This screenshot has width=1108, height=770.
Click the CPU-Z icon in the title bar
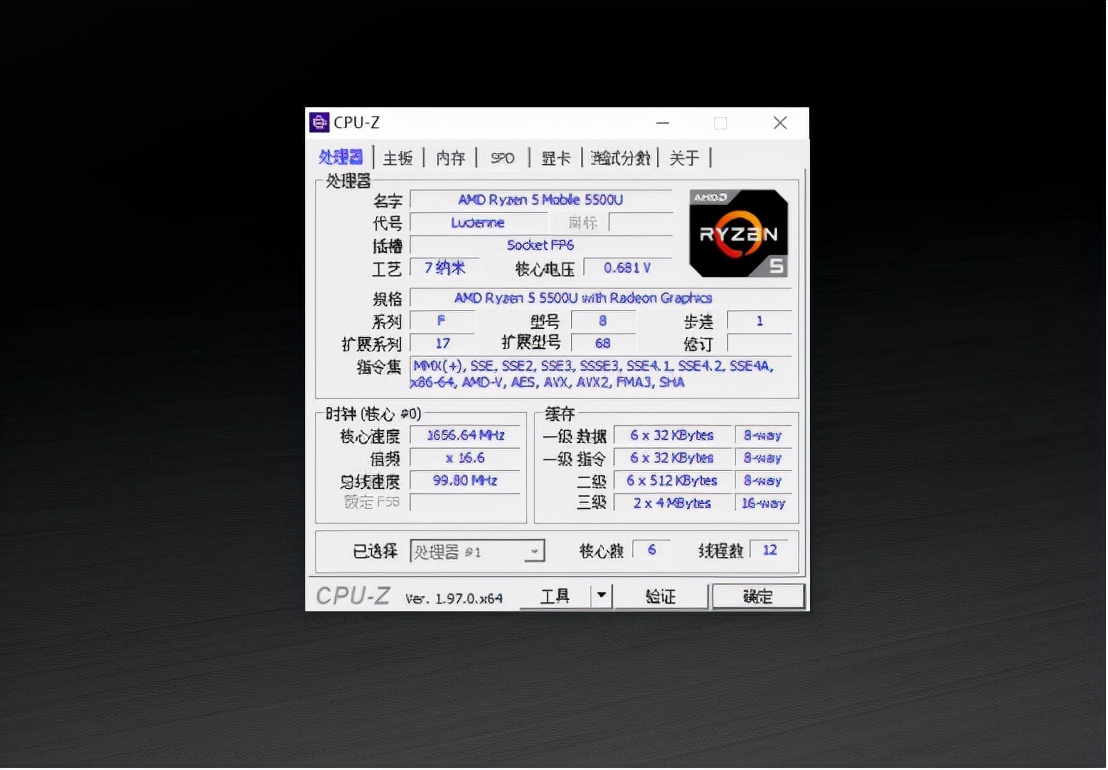click(x=318, y=122)
